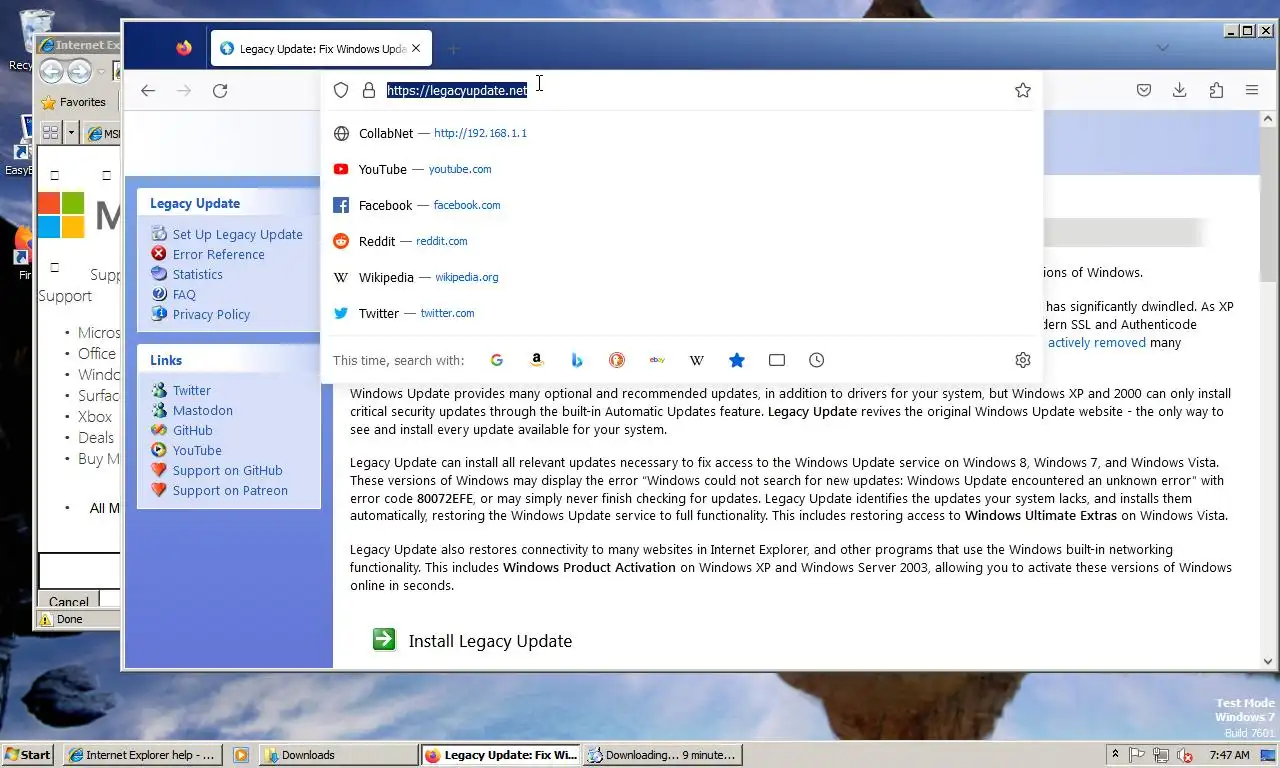Choose CollabNet 192.168.1.1 suggestion
The width and height of the screenshot is (1280, 768).
(680, 133)
